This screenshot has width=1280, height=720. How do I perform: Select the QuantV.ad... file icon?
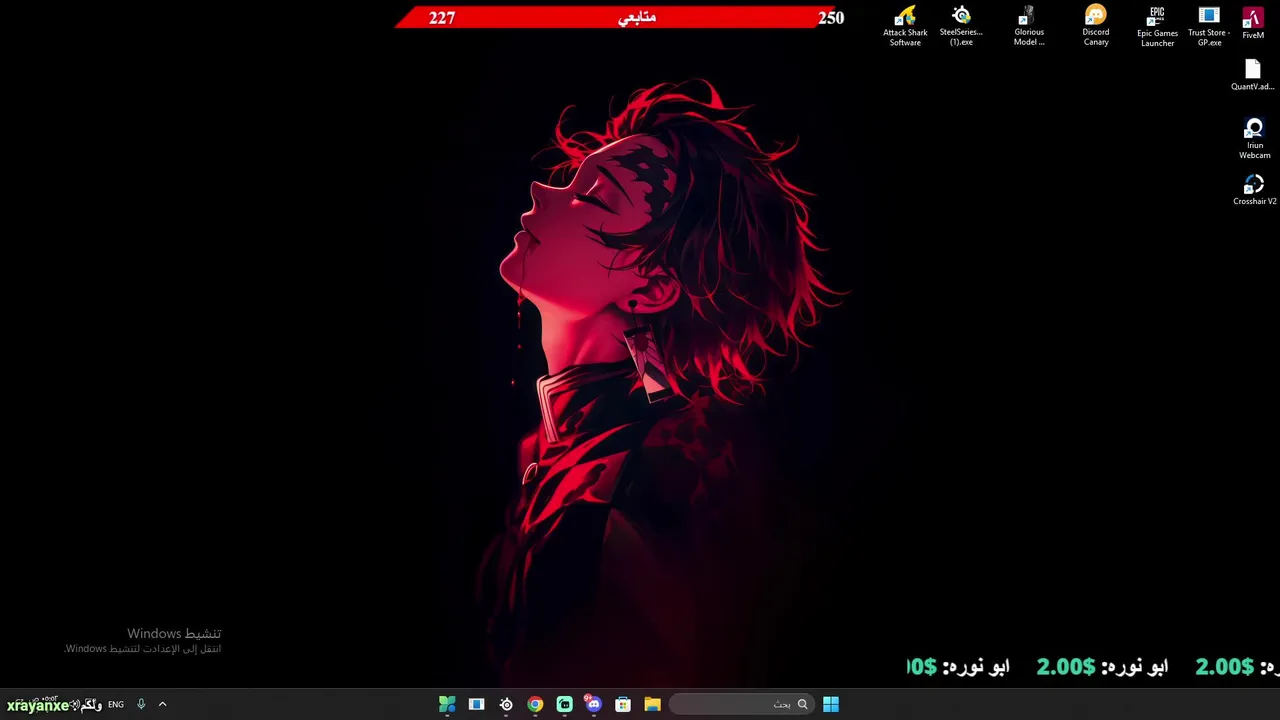tap(1252, 75)
